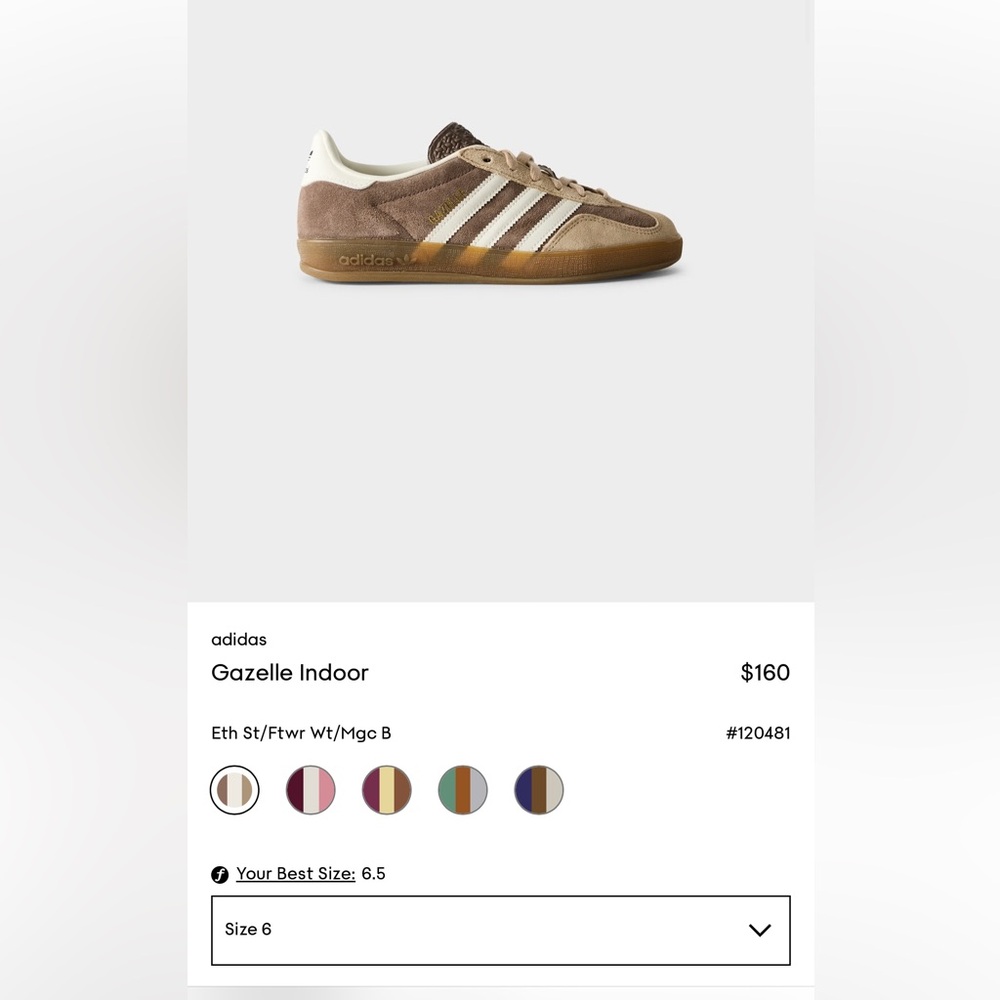Select the green, orange and gray colorway swatch
The image size is (1000, 1000).
463,790
